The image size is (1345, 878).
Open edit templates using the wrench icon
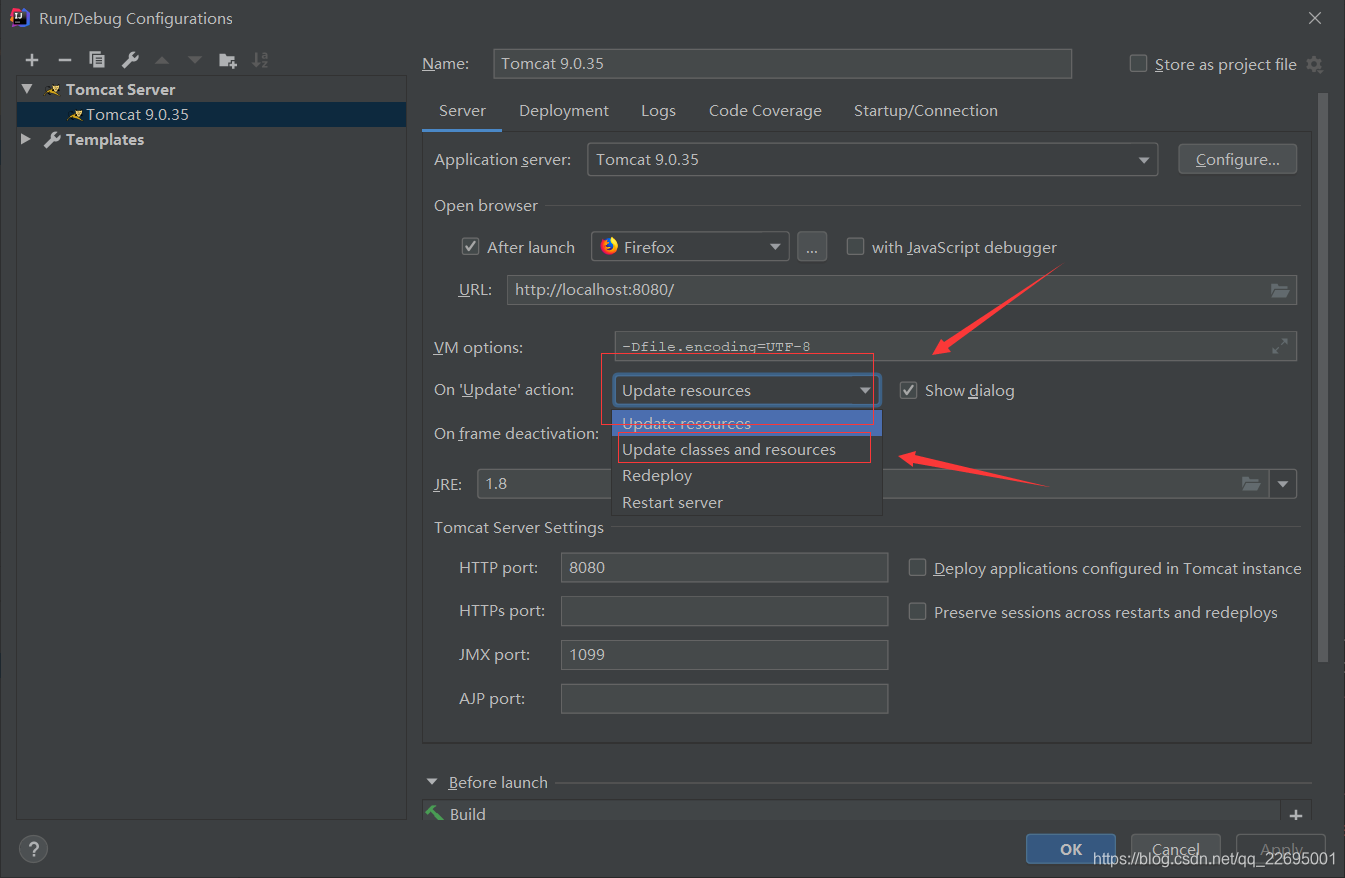pyautogui.click(x=130, y=60)
